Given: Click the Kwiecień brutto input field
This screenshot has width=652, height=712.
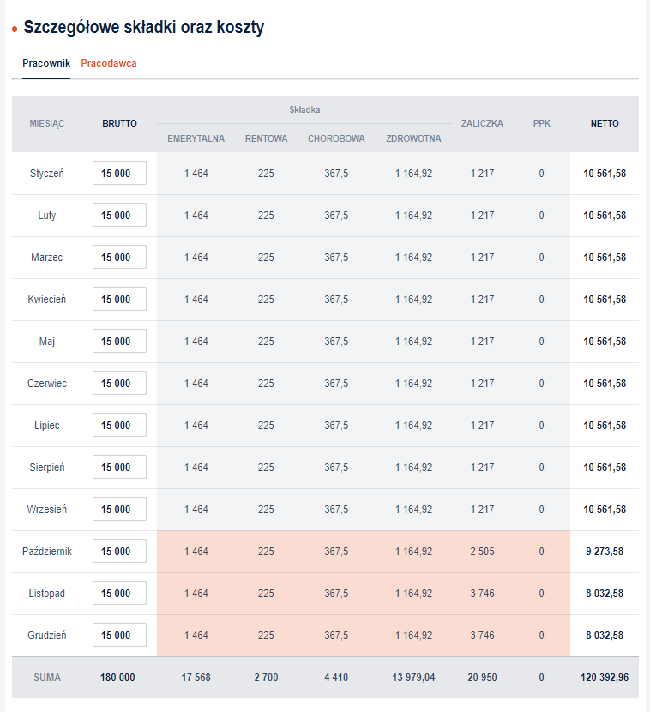Looking at the screenshot, I should [120, 299].
